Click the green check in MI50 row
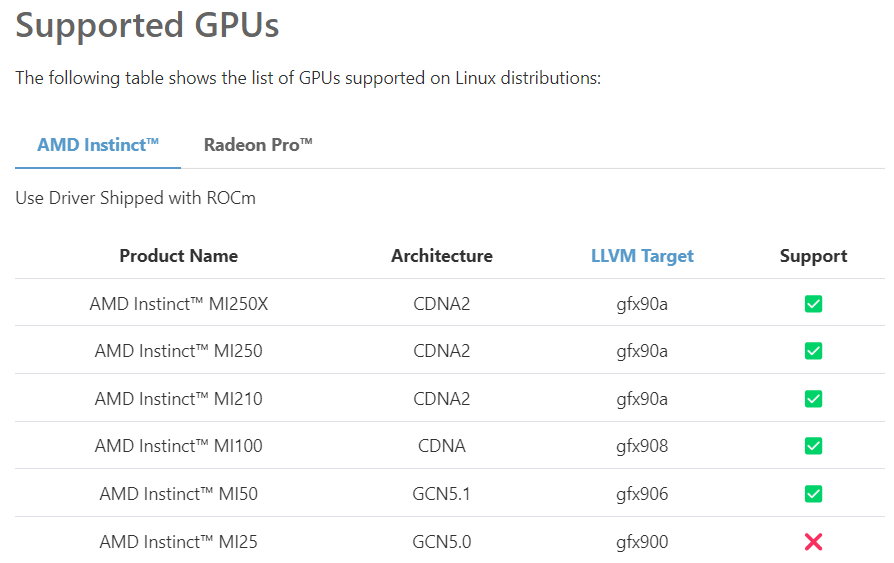This screenshot has height=563, width=894. point(813,494)
